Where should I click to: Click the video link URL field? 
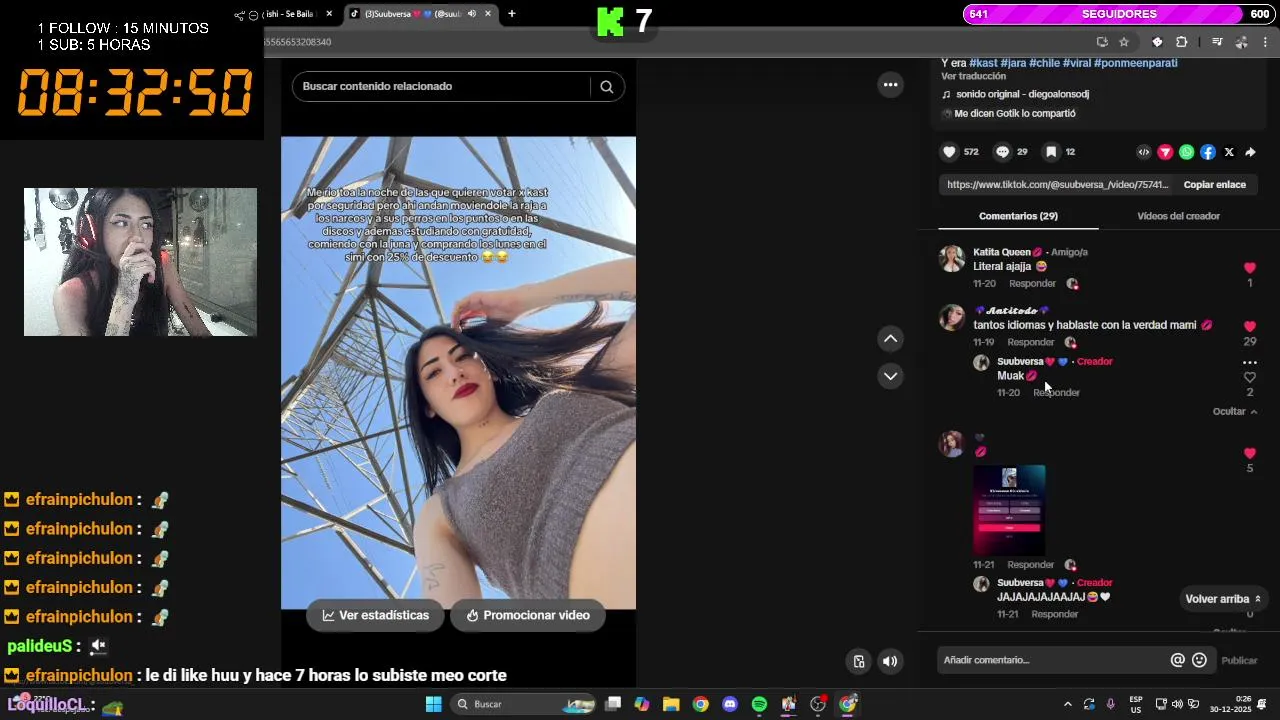[x=1057, y=185]
